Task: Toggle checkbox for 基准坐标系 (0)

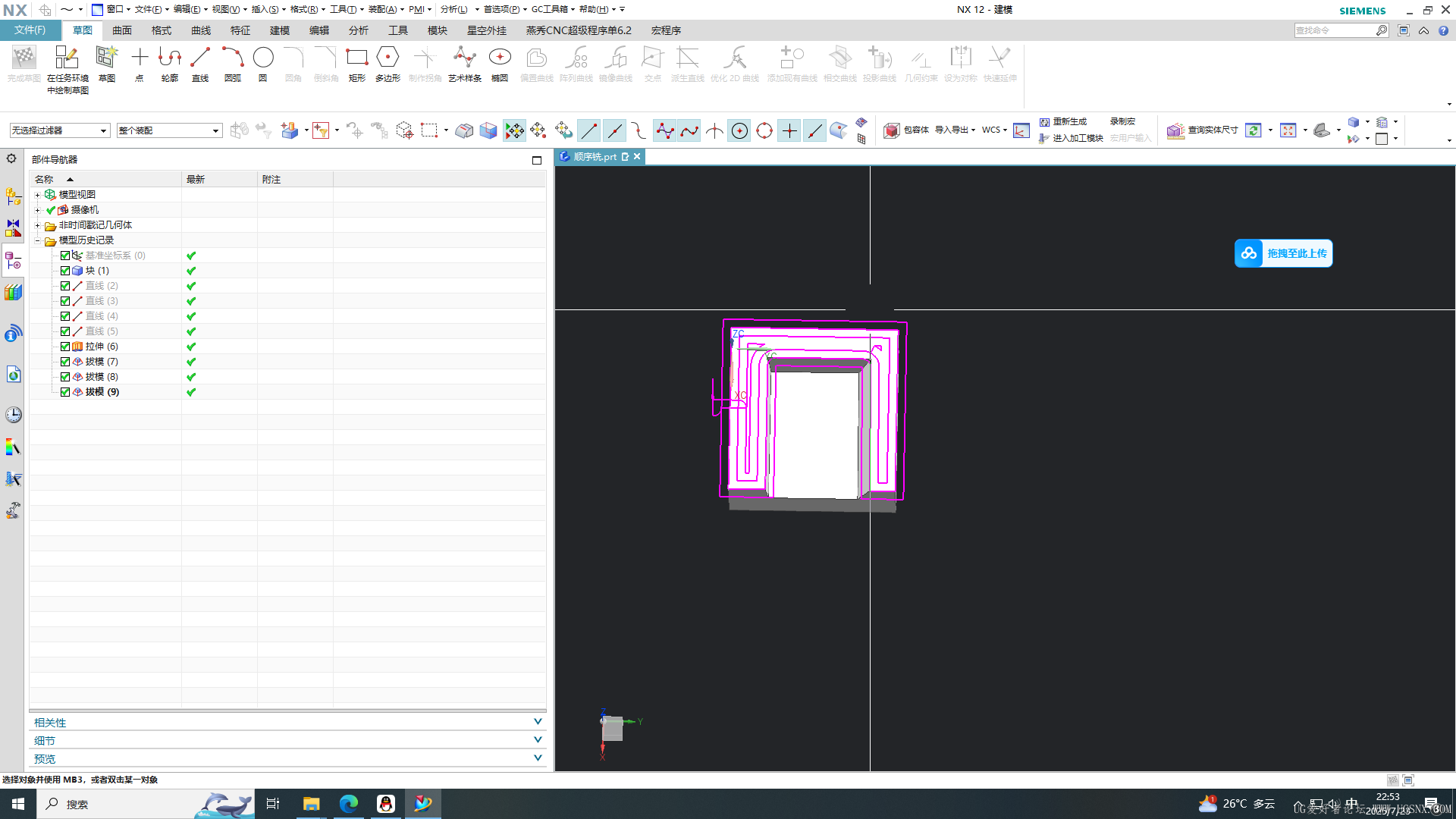Action: (65, 256)
